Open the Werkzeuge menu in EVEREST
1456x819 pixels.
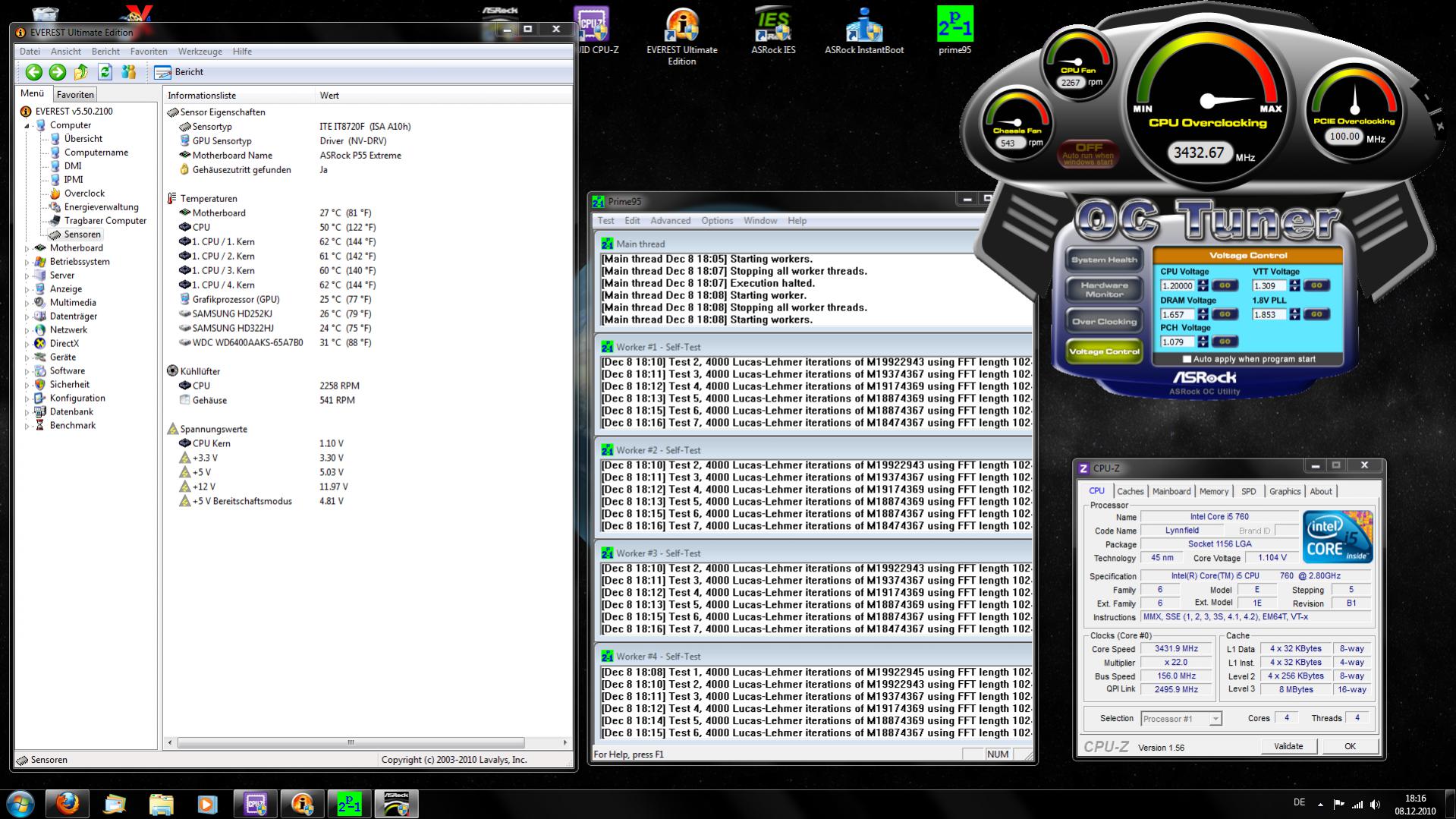click(x=200, y=52)
